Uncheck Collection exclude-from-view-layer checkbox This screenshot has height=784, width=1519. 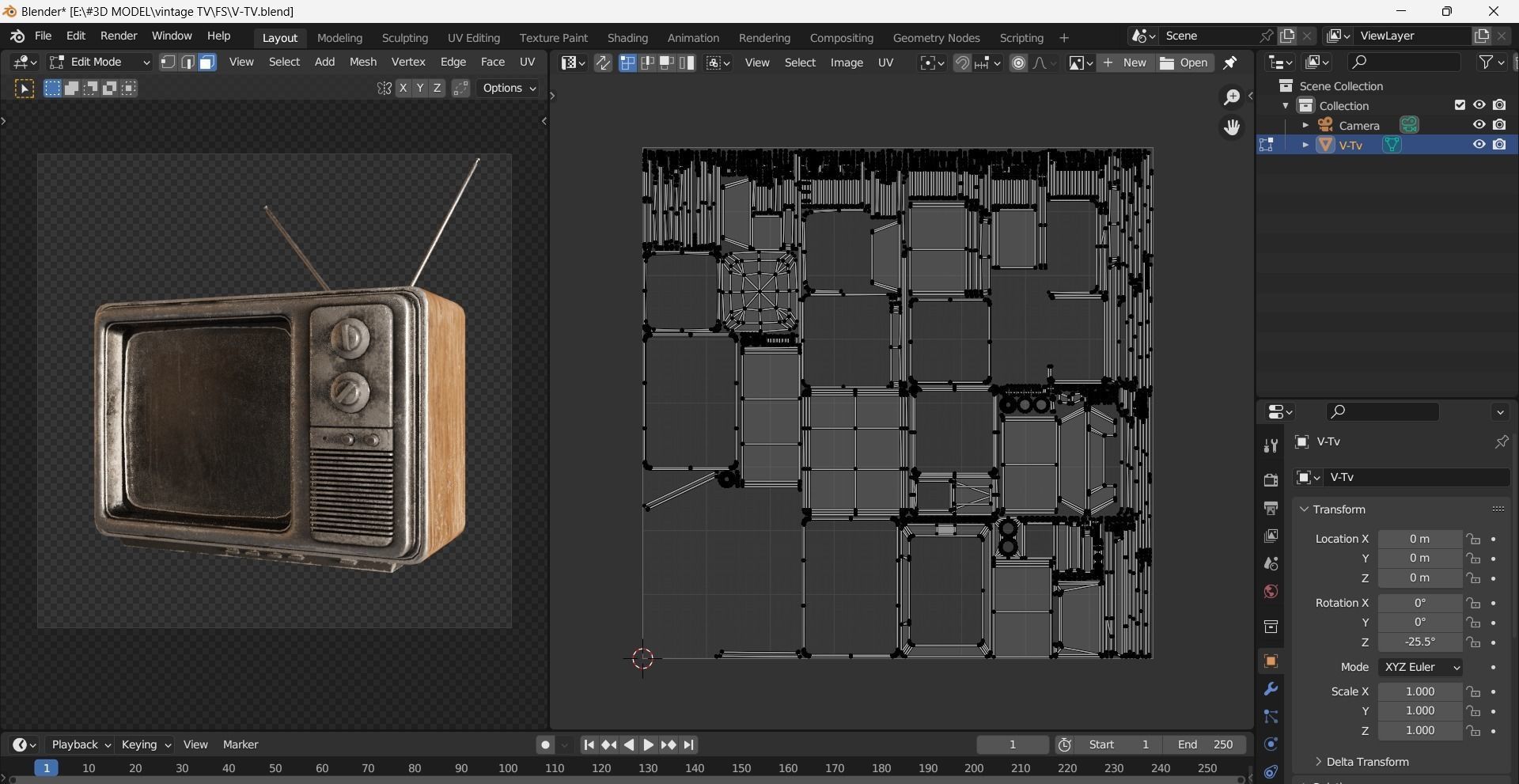(x=1460, y=105)
